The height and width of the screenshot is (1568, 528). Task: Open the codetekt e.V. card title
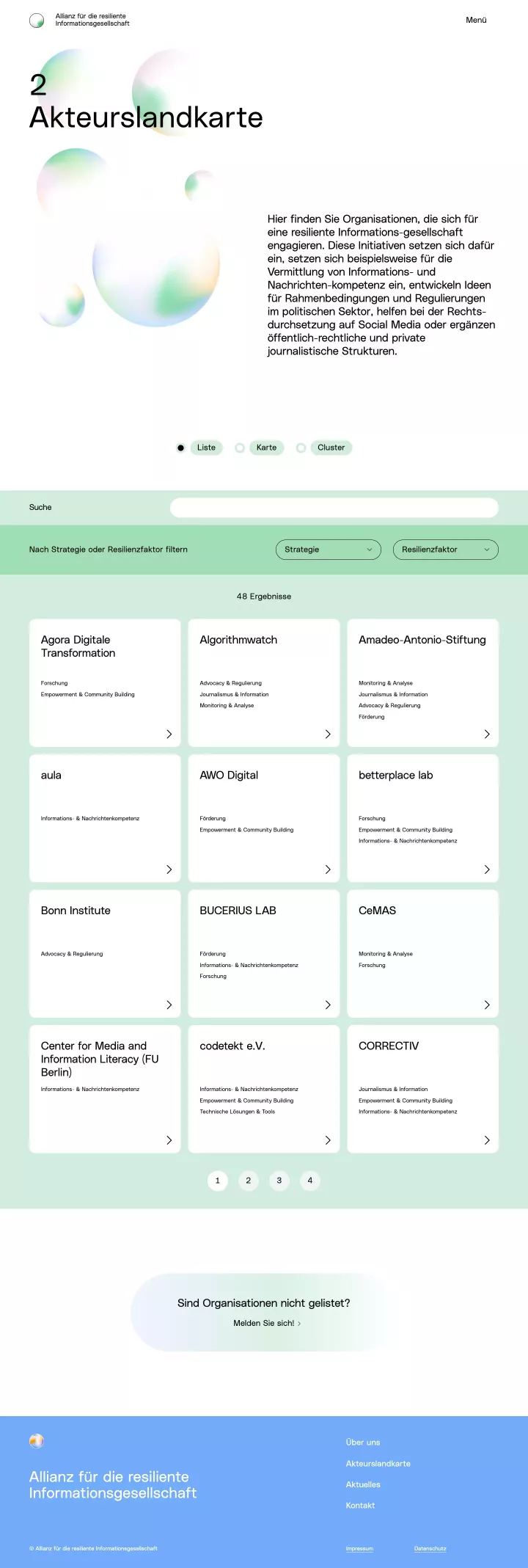click(232, 1046)
